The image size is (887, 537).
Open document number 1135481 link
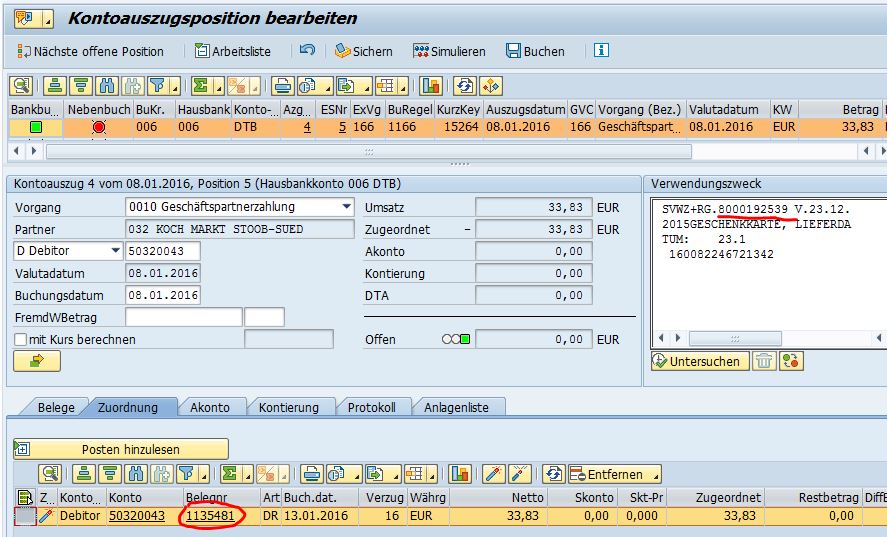[x=210, y=515]
